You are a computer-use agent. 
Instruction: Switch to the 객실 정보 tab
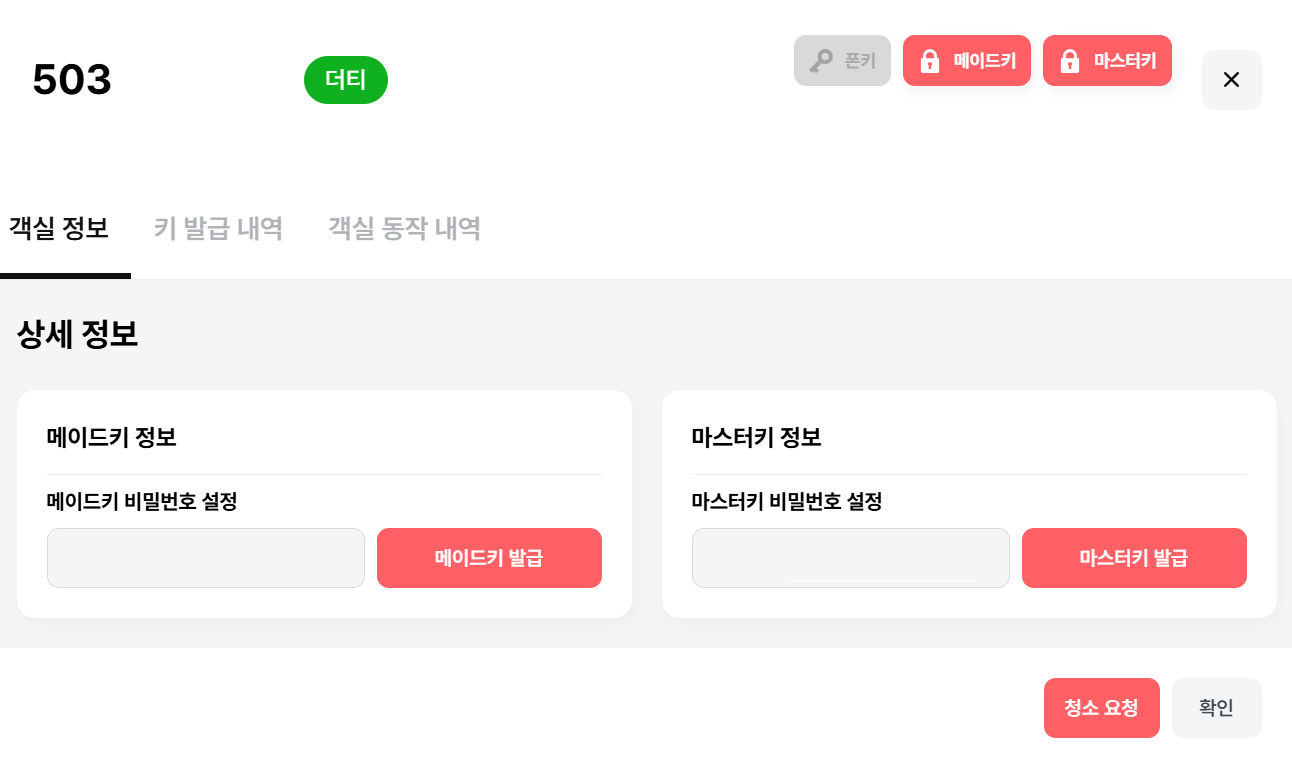(59, 228)
